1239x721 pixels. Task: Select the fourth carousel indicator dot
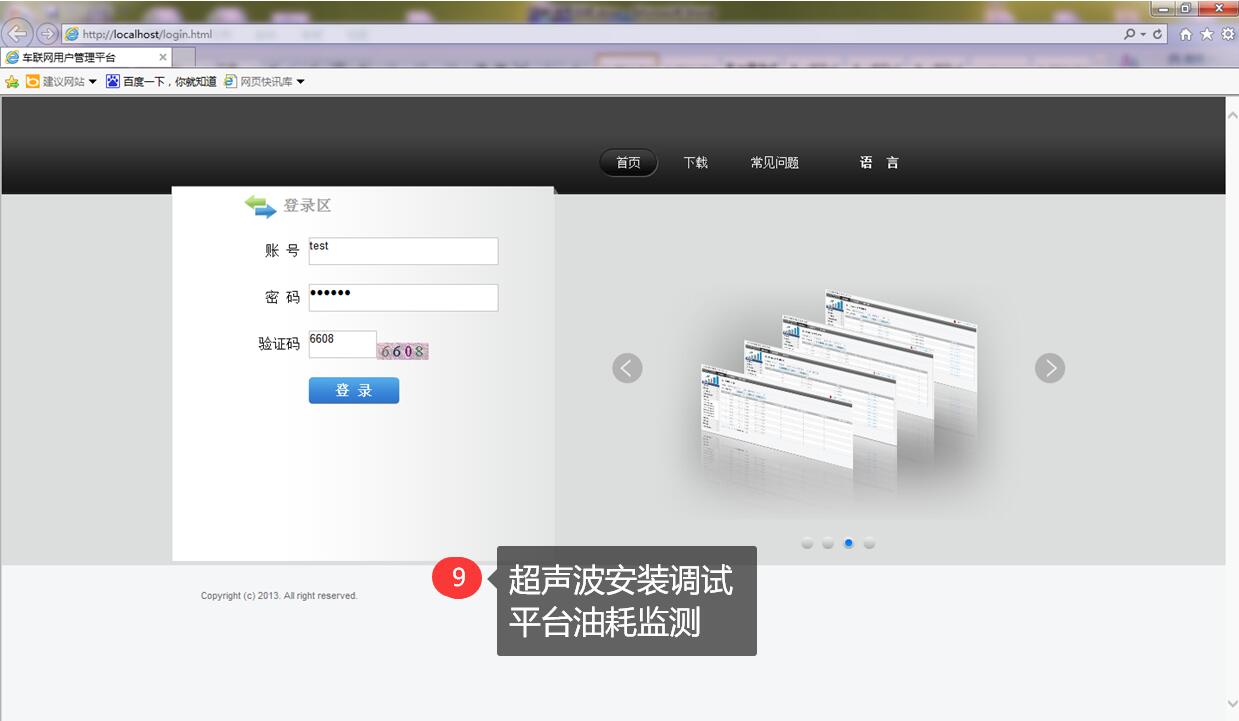tap(869, 543)
